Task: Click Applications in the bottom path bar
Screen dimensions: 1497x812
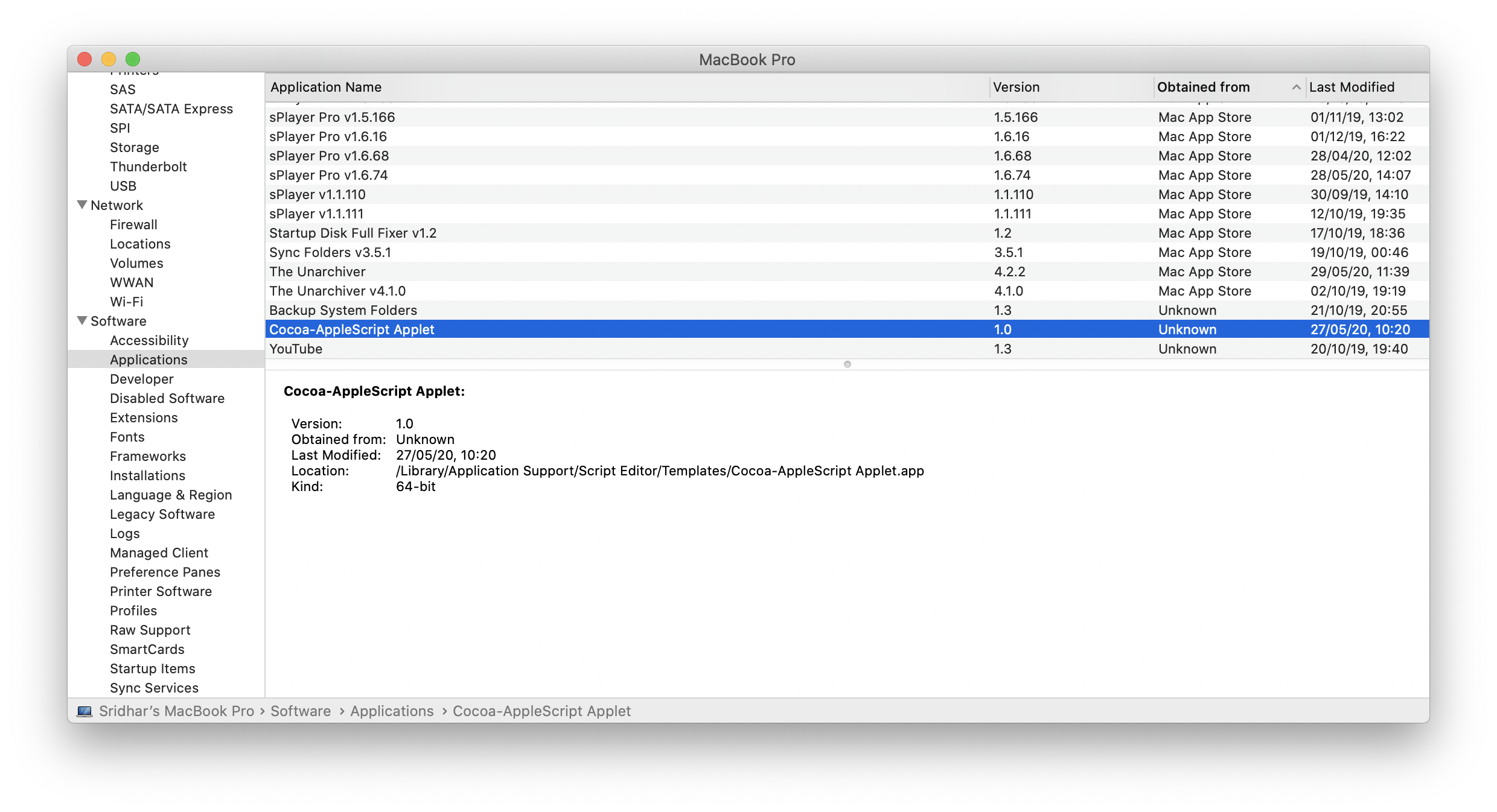Action: tap(392, 711)
